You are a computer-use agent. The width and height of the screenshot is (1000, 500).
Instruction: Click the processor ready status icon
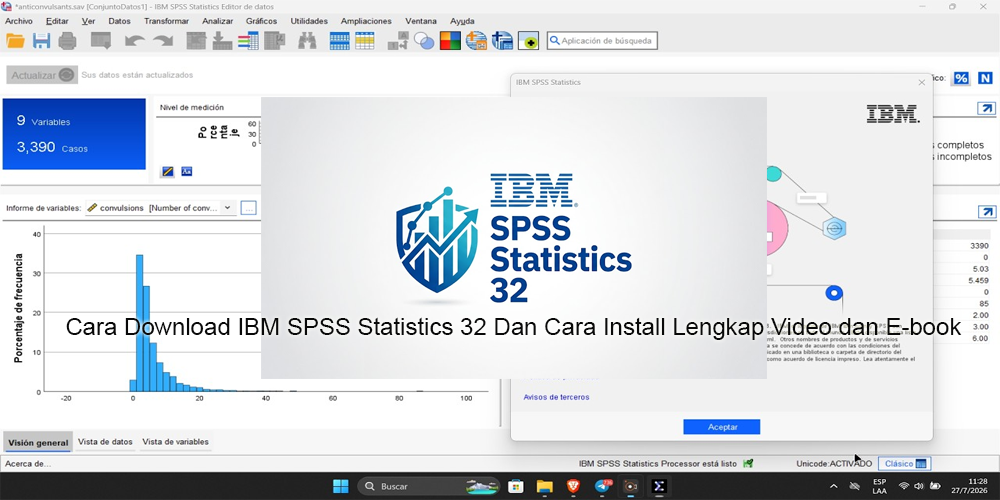(x=749, y=464)
